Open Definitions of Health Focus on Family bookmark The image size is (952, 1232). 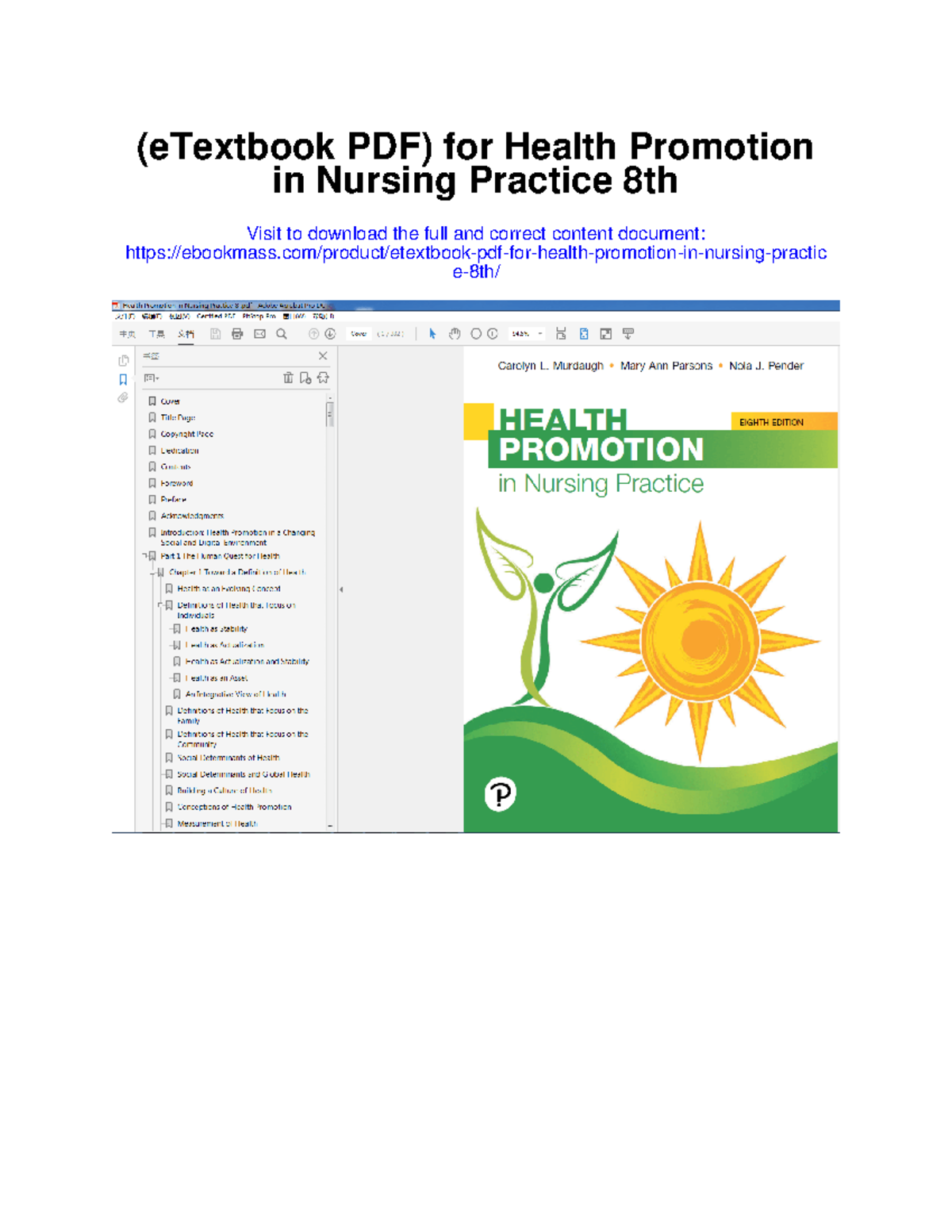click(x=242, y=716)
